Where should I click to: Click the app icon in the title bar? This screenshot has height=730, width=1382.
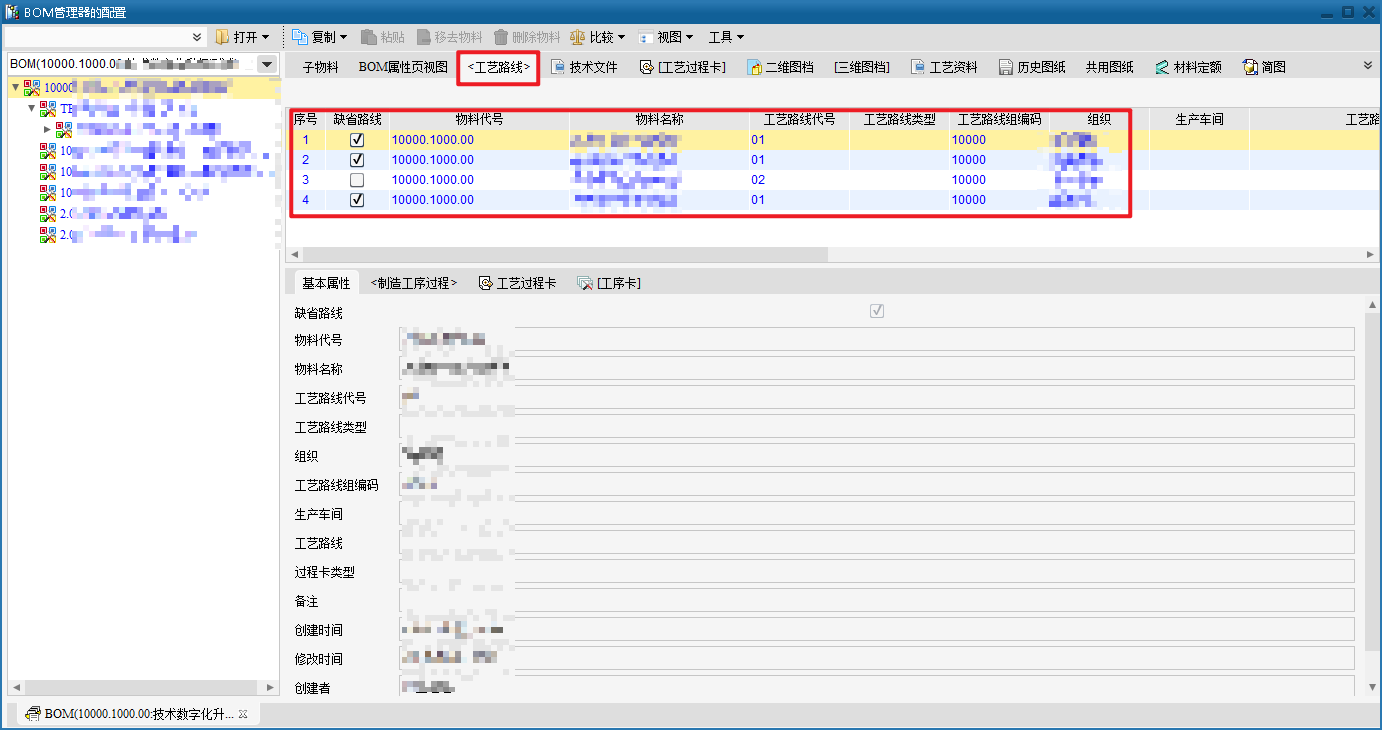(x=12, y=12)
